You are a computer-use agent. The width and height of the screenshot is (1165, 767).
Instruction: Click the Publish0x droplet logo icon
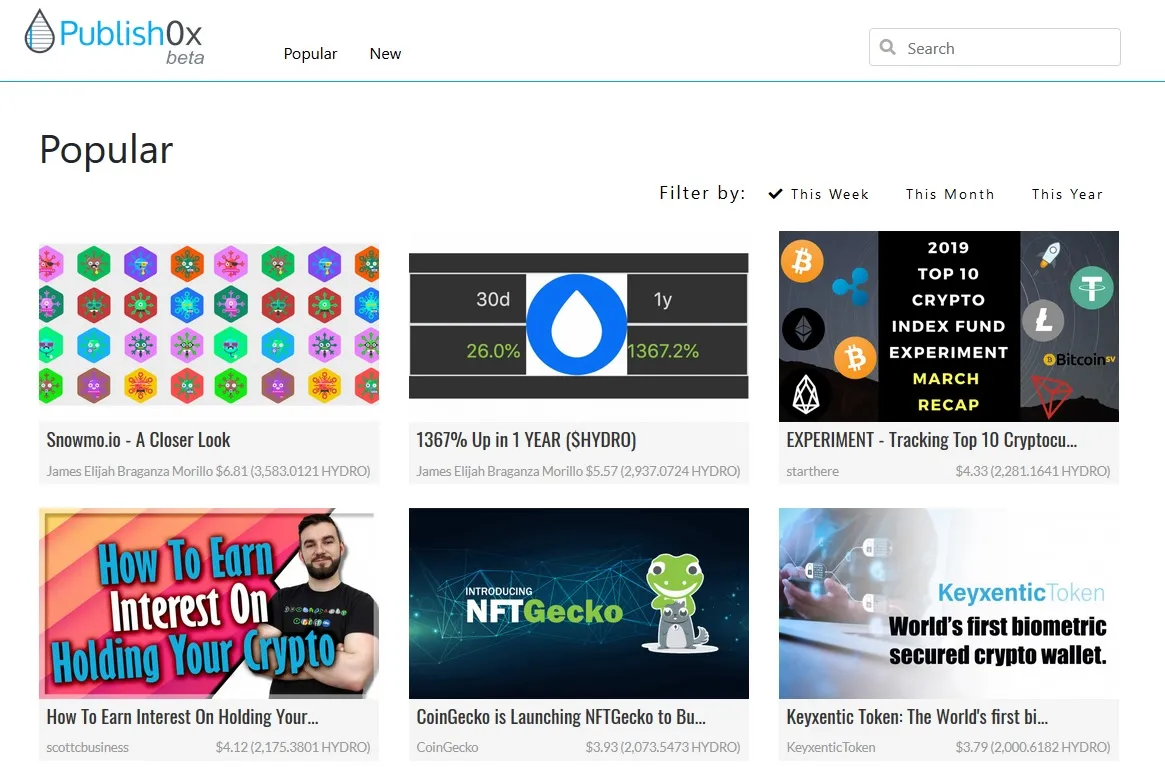click(39, 31)
